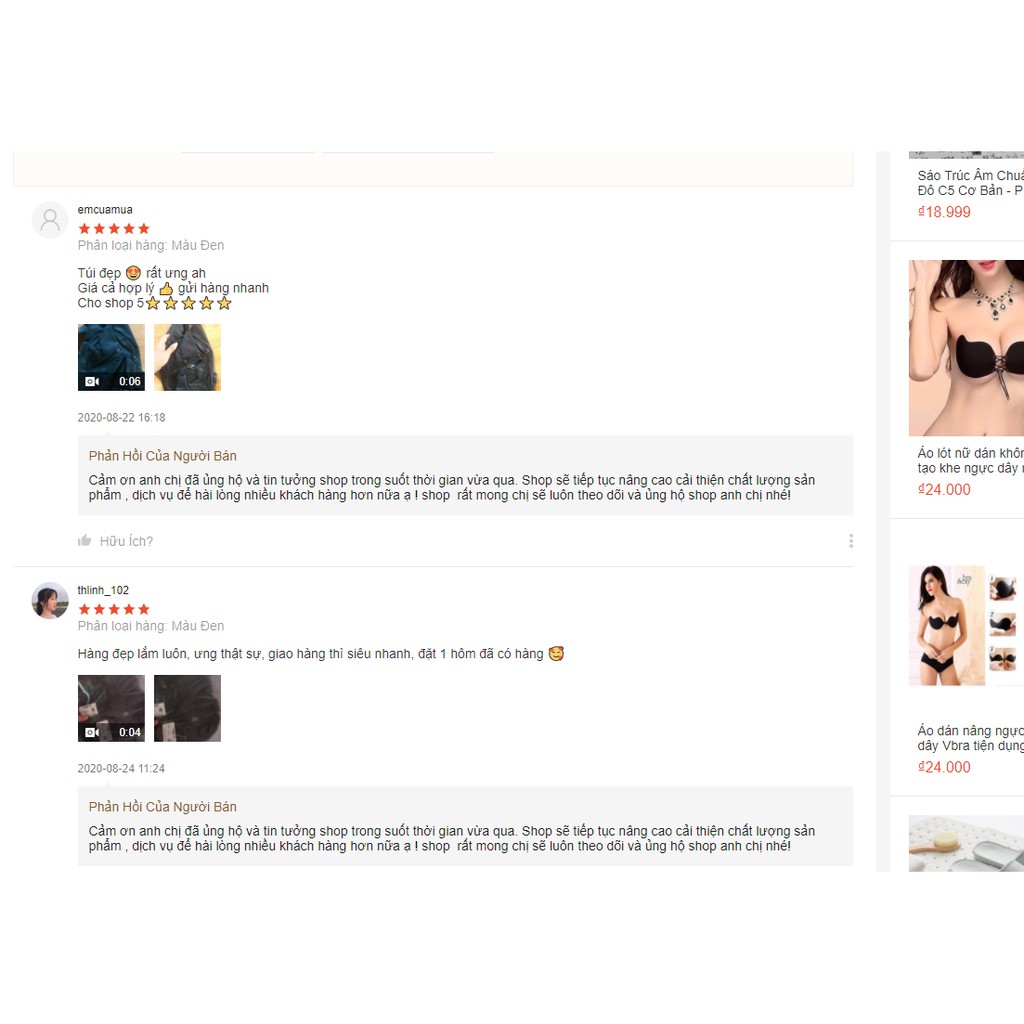
Task: Click the emcuamua username
Action: coord(105,210)
